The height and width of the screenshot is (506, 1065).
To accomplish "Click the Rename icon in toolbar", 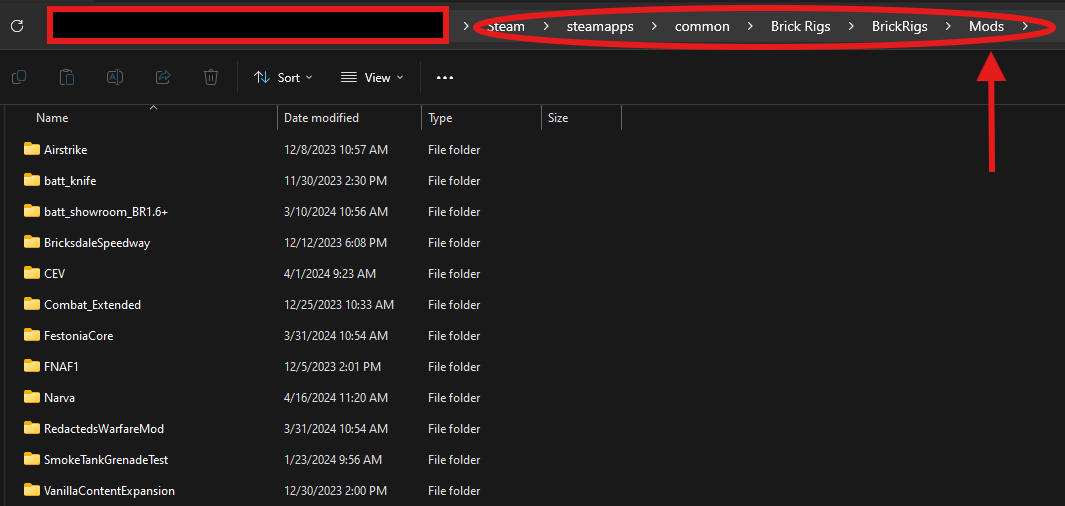I will tap(115, 77).
